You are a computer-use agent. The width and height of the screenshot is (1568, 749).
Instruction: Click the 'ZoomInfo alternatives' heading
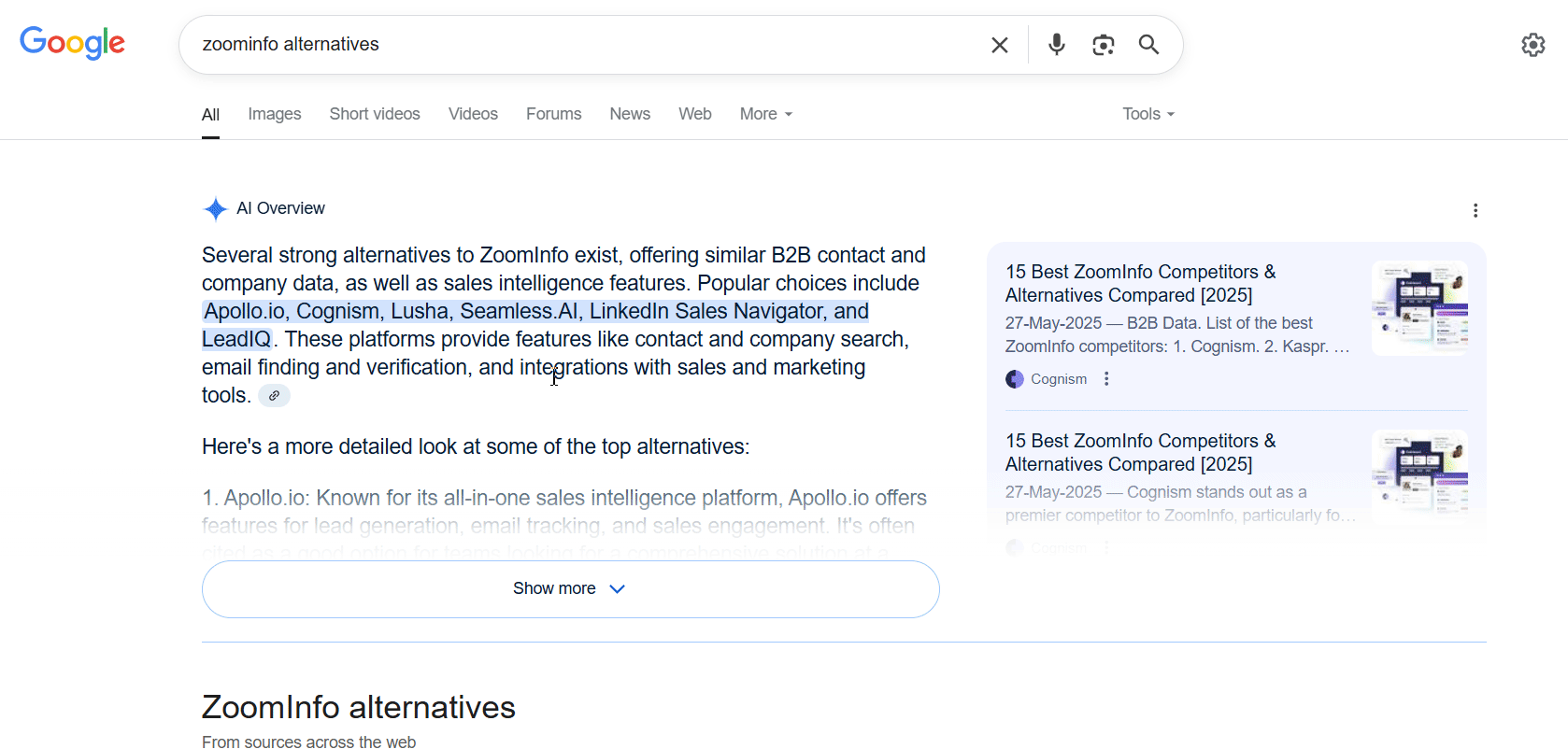click(x=358, y=707)
